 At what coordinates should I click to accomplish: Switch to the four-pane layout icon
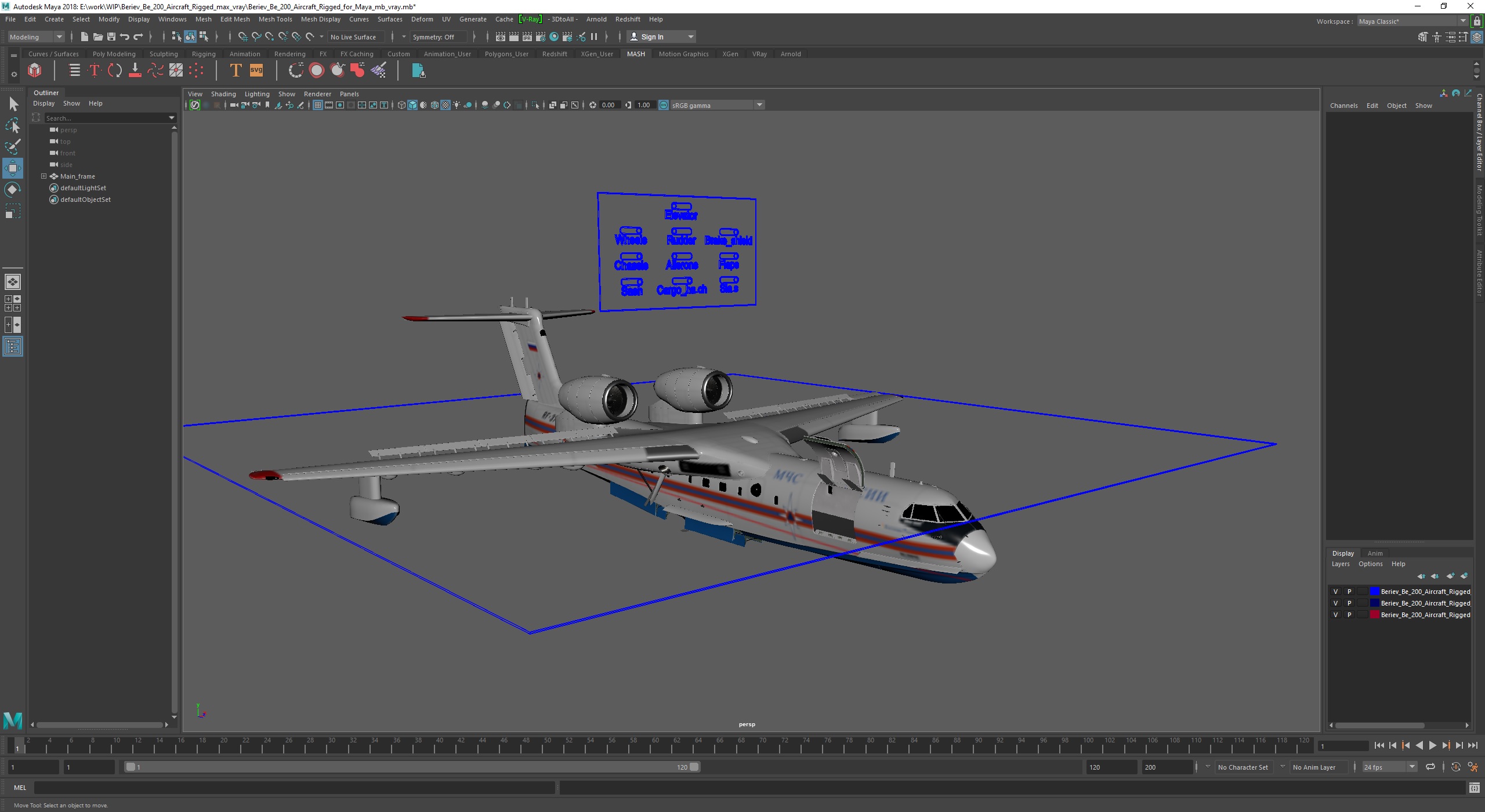coord(13,303)
